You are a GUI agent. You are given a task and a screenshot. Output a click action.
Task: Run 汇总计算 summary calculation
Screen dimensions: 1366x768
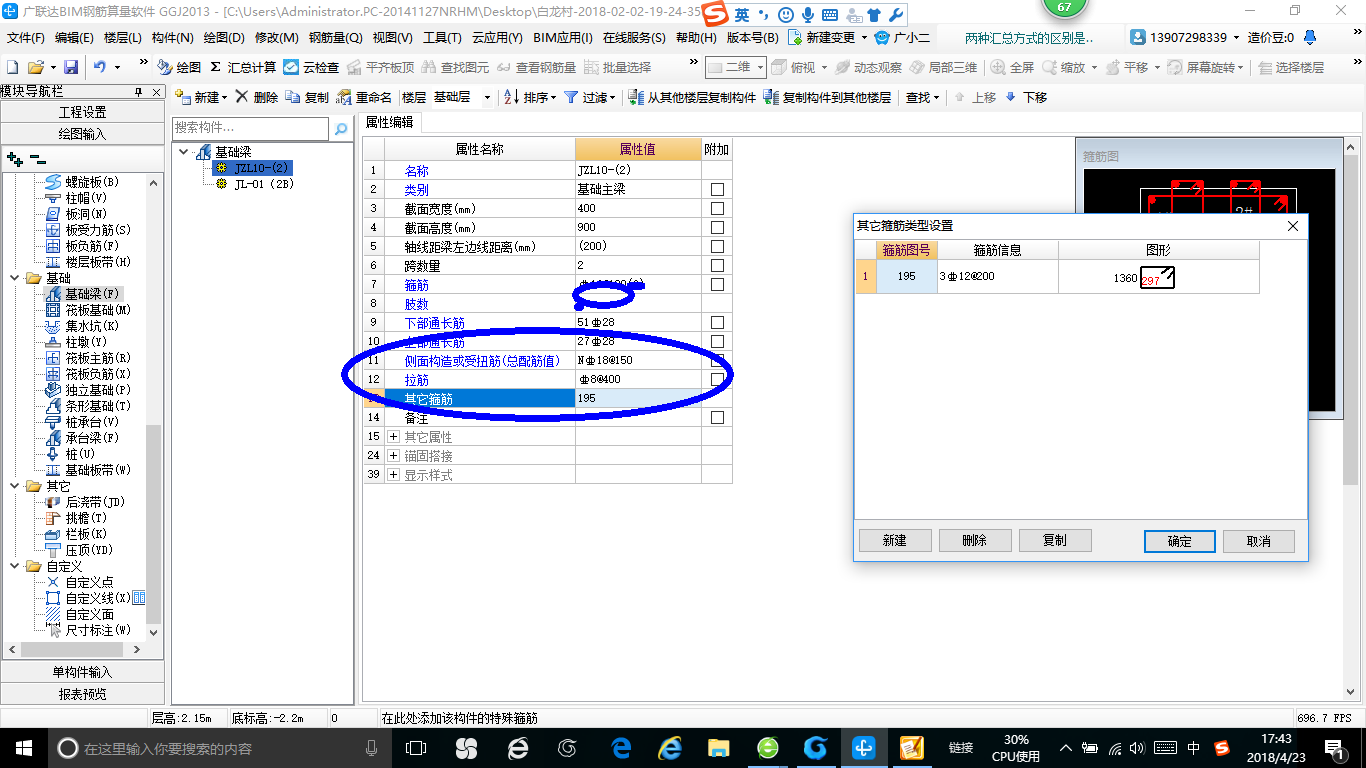[x=243, y=67]
